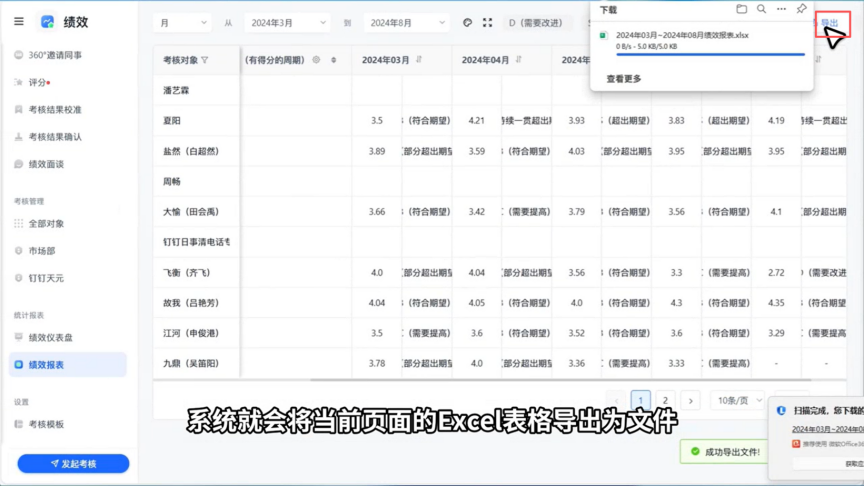Image resolution: width=864 pixels, height=486 pixels.
Task: Select 全部对象 under 考核管理
Action: [46, 224]
